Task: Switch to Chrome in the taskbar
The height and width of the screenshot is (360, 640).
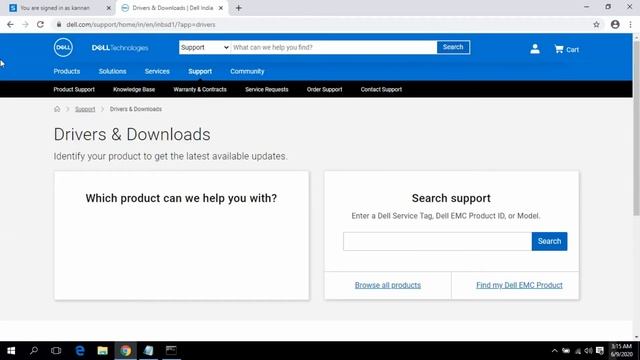Action: point(126,351)
